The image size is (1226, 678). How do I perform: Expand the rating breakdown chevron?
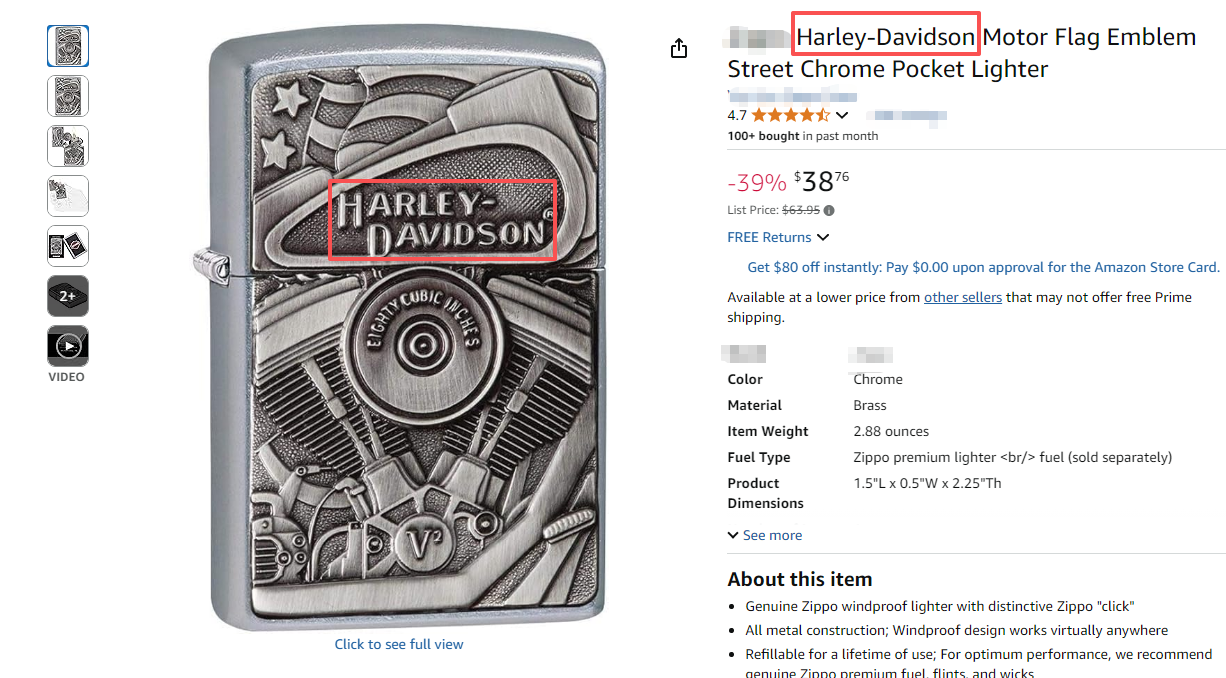pos(841,115)
